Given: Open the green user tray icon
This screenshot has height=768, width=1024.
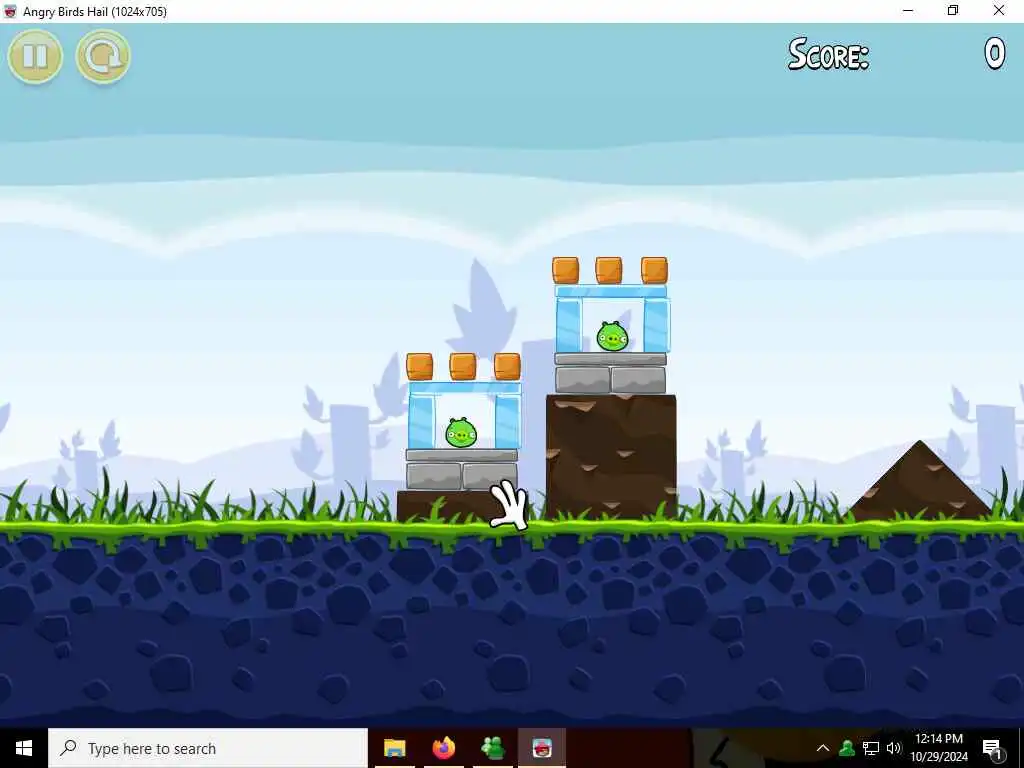Looking at the screenshot, I should click(847, 748).
